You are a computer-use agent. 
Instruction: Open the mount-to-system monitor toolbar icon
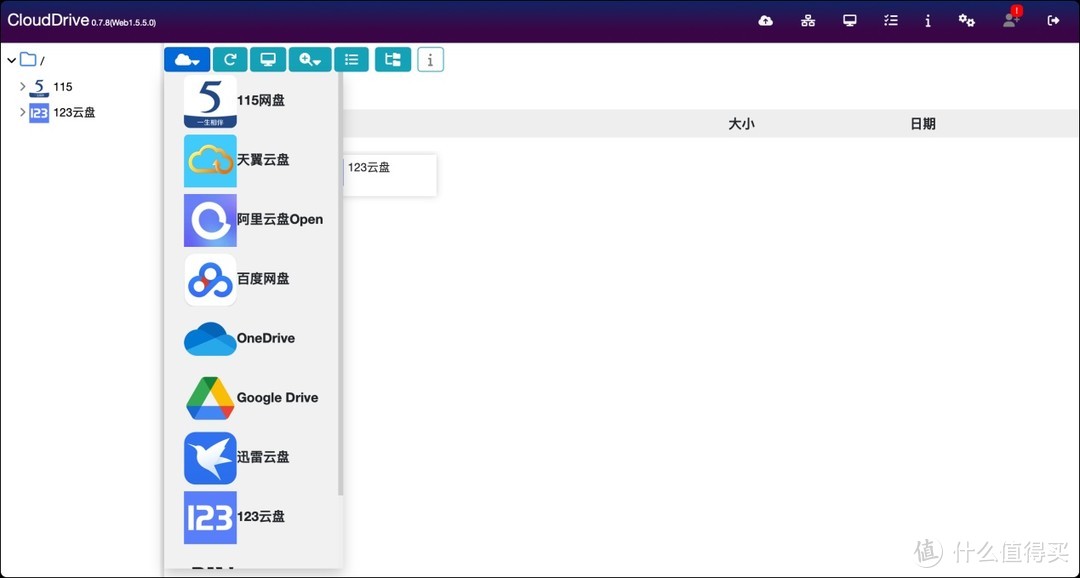point(267,59)
